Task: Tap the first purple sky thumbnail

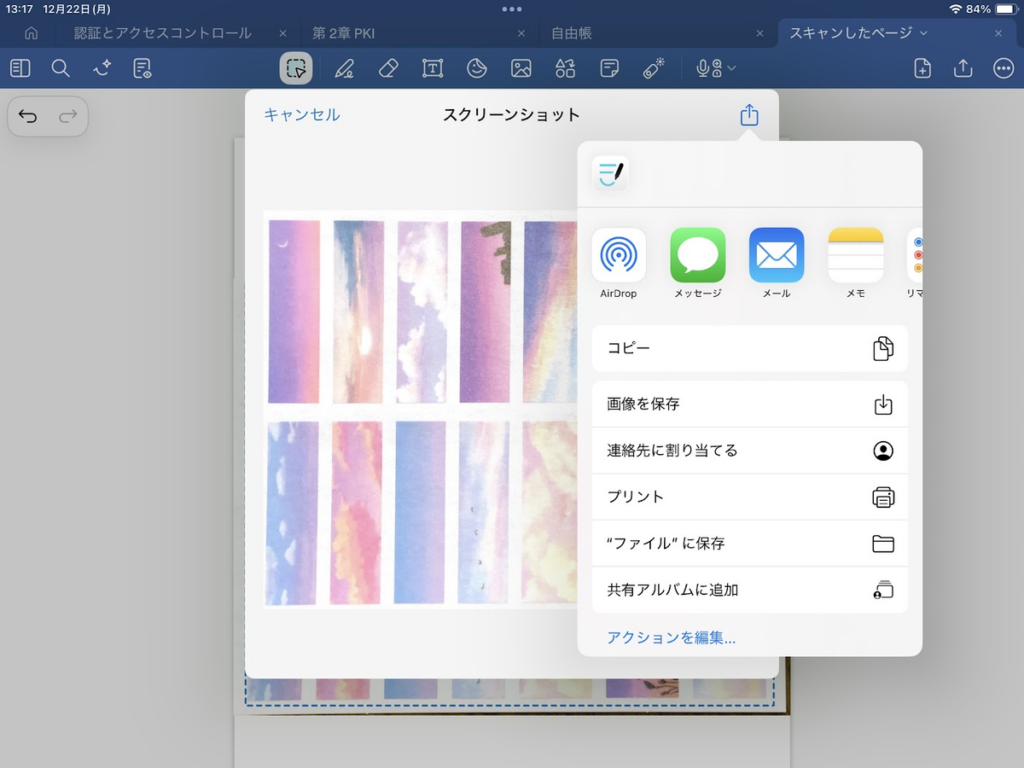Action: (294, 311)
